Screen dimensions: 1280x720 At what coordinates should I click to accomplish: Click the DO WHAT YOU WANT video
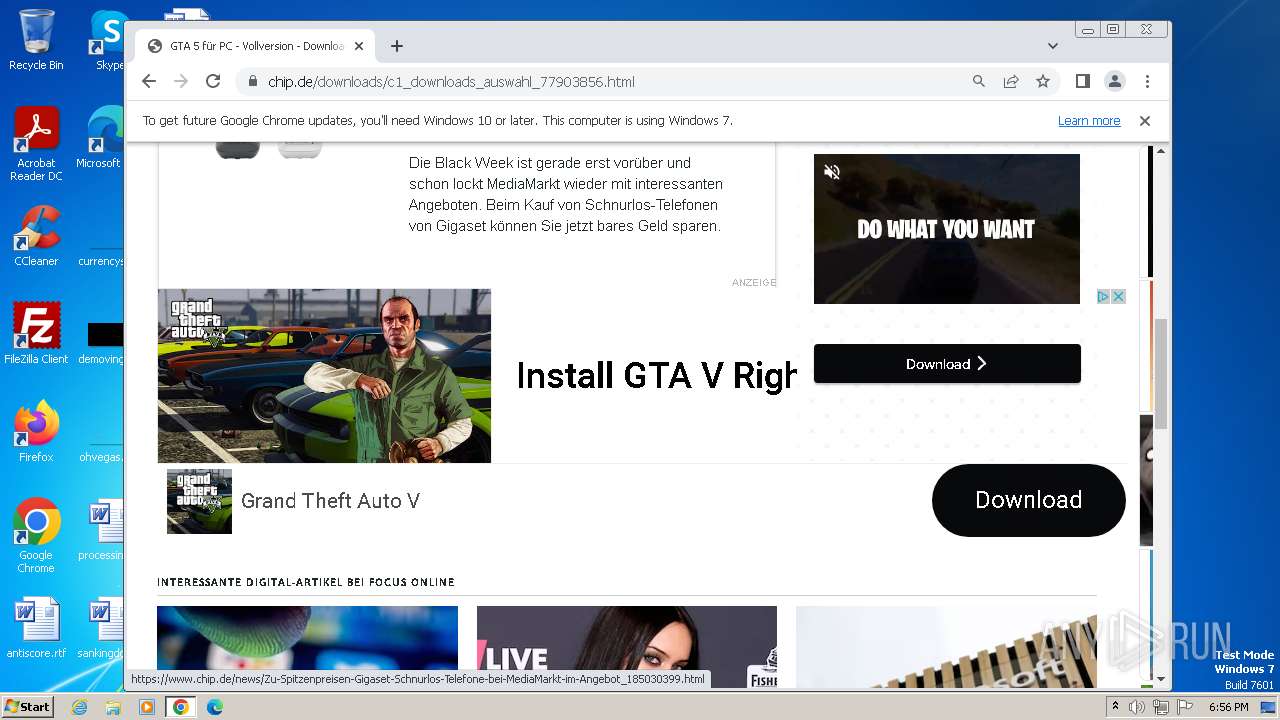tap(947, 229)
